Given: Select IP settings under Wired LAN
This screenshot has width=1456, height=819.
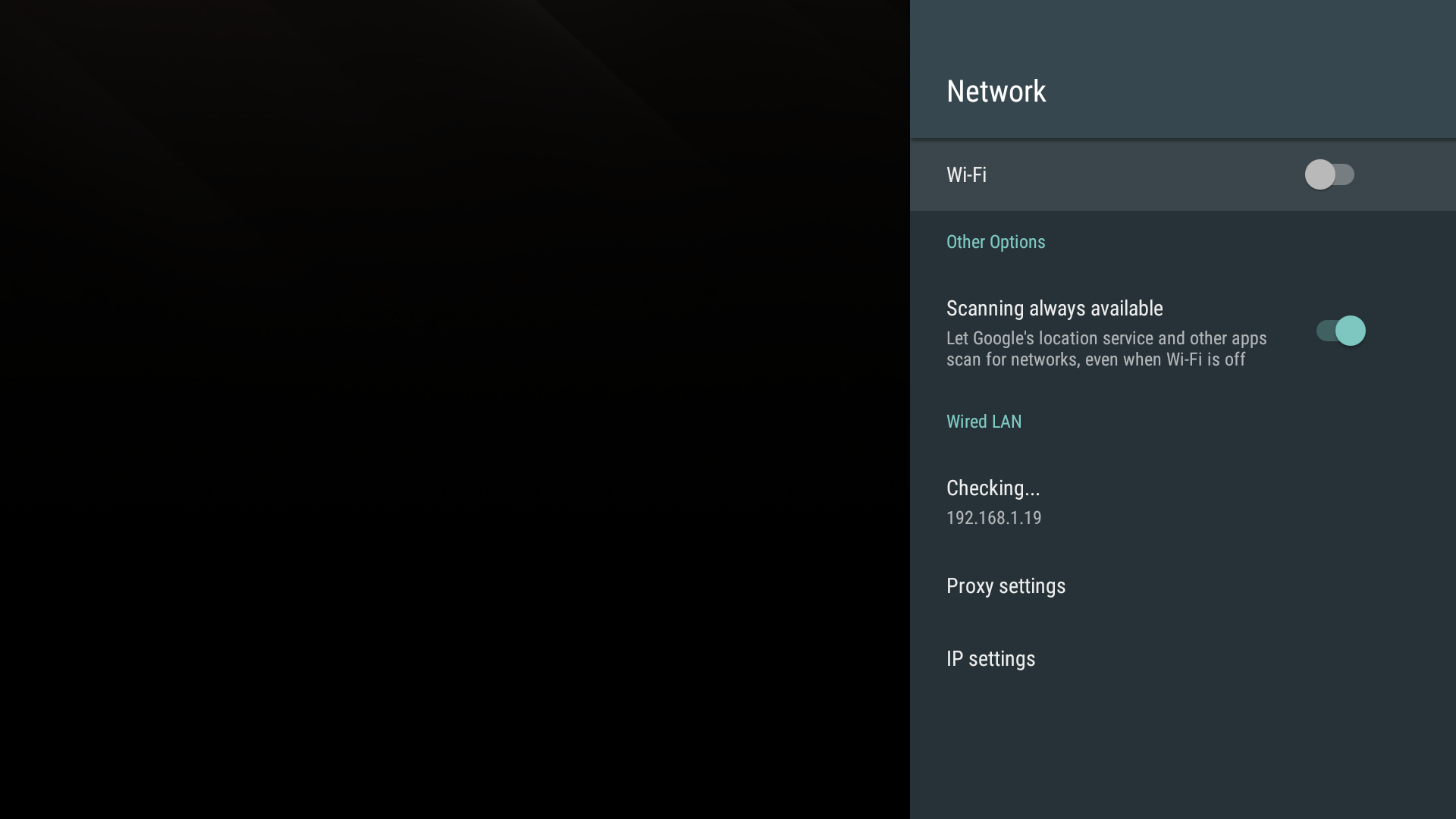Looking at the screenshot, I should tap(990, 658).
